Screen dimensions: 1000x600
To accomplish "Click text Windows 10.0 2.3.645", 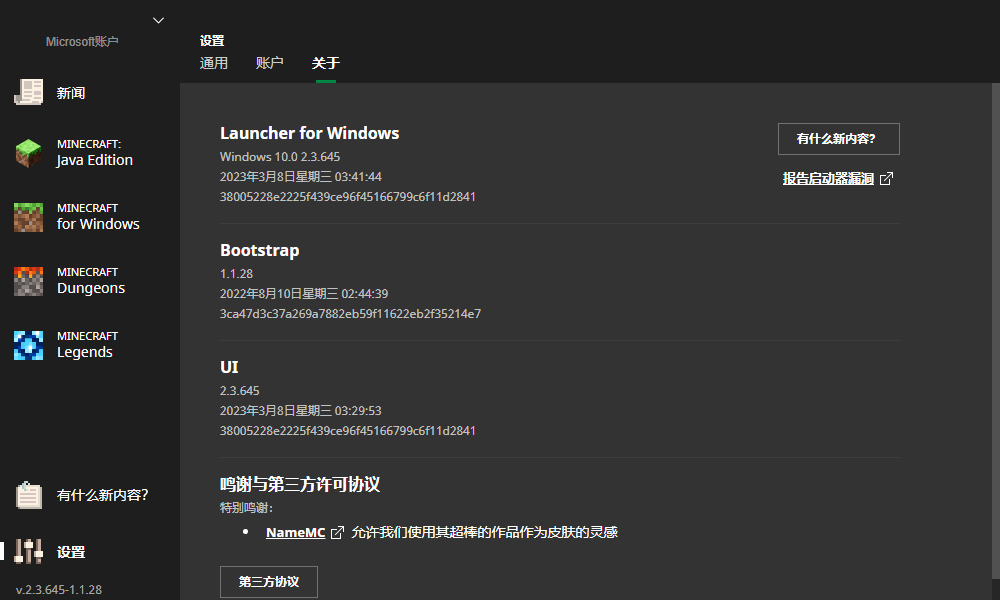I will (x=280, y=156).
